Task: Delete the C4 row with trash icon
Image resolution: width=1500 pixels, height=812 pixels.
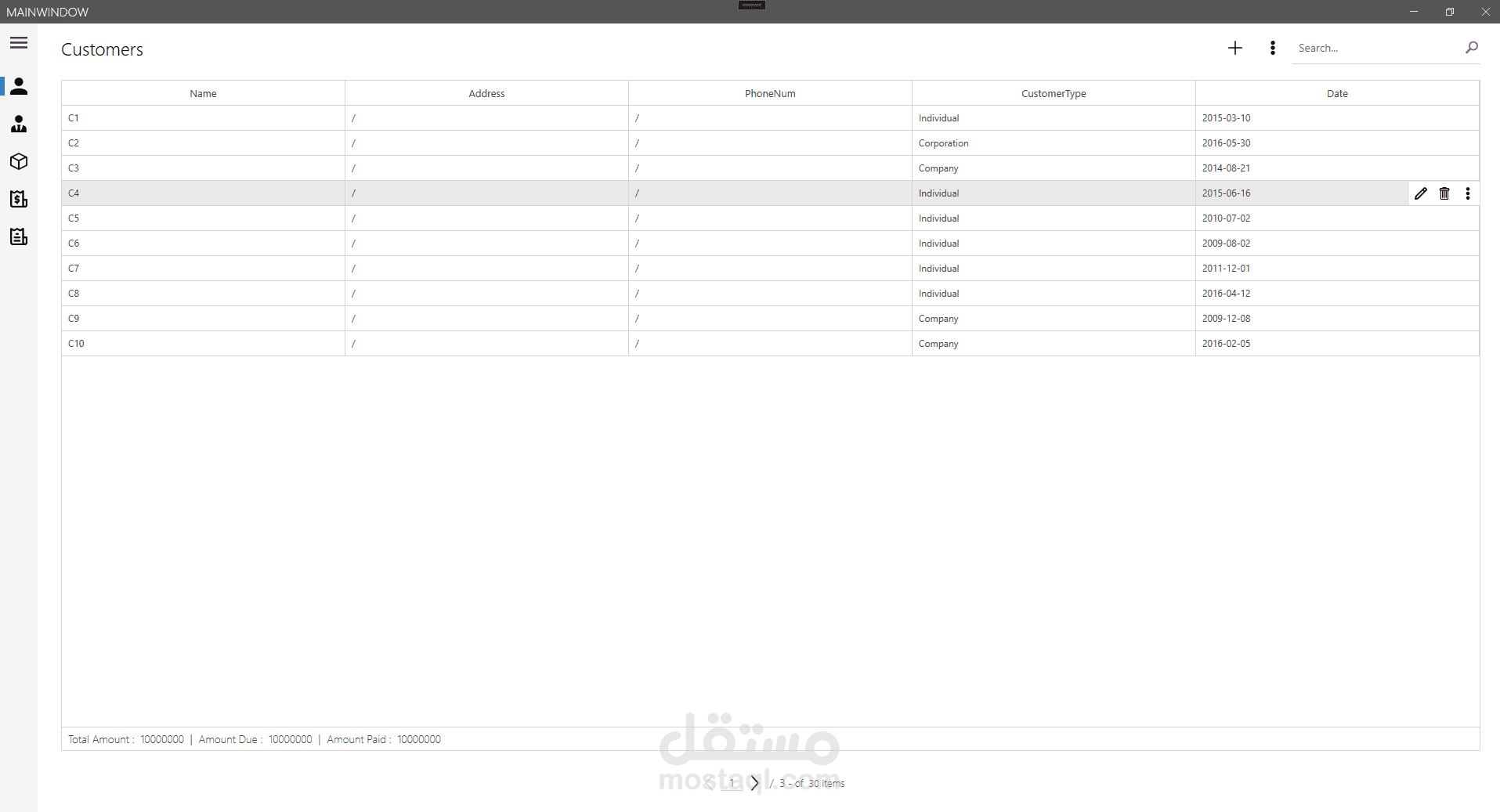Action: pyautogui.click(x=1444, y=193)
